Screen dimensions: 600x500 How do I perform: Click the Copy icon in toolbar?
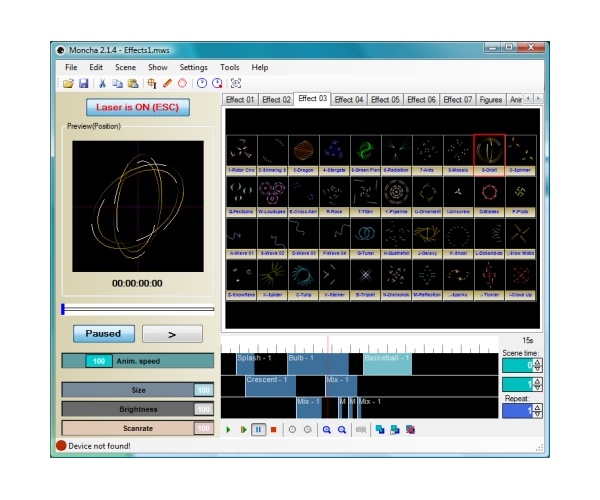pos(117,83)
